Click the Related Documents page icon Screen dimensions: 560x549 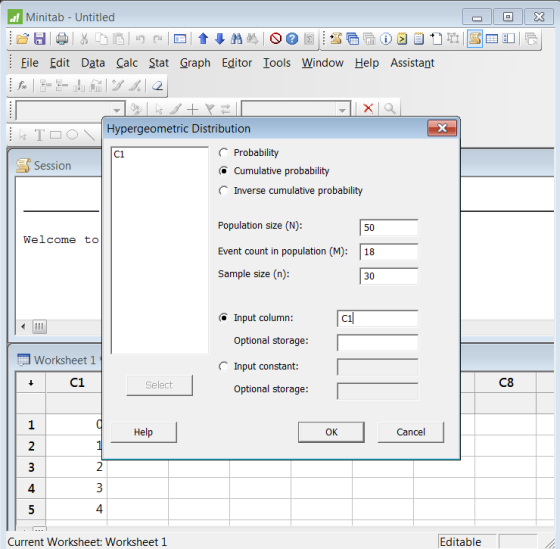[436, 39]
